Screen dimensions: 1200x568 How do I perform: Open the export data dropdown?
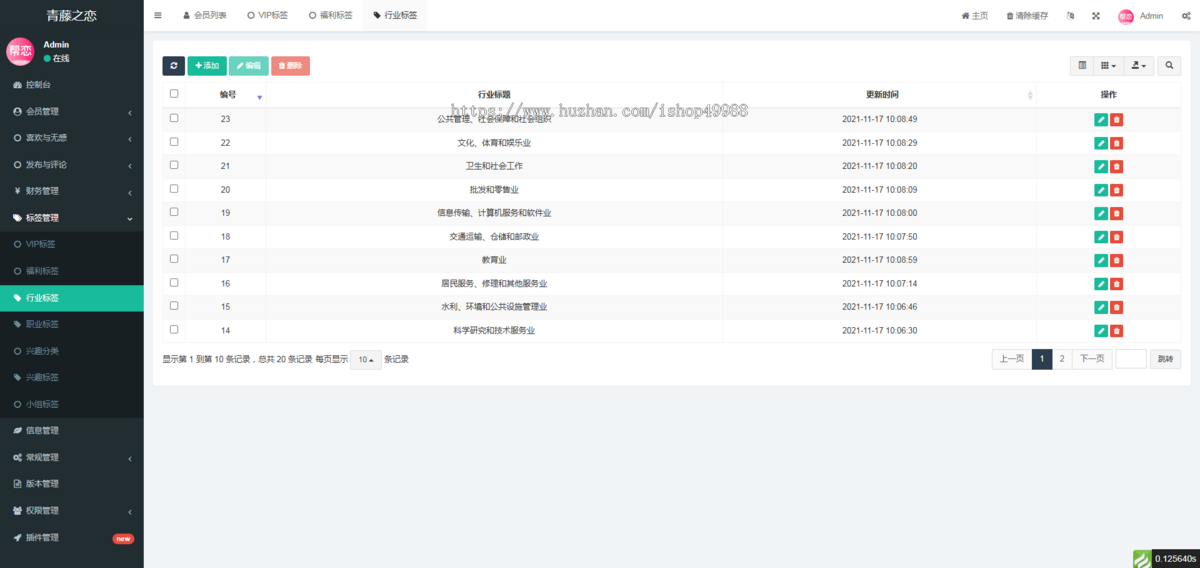point(1138,66)
